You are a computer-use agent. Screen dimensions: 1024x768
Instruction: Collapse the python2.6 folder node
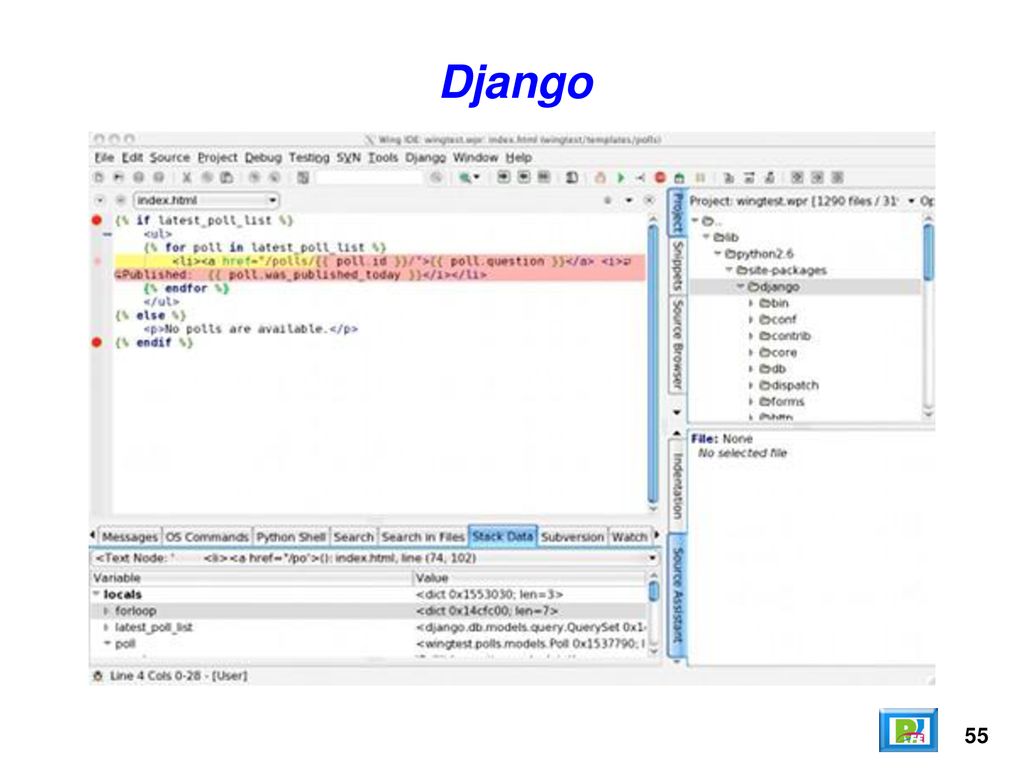[718, 253]
